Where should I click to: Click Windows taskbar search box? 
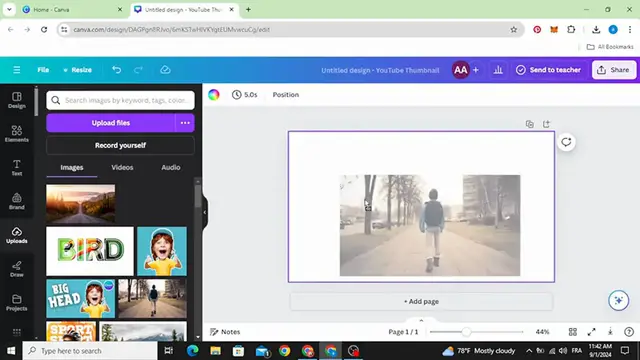click(x=90, y=351)
